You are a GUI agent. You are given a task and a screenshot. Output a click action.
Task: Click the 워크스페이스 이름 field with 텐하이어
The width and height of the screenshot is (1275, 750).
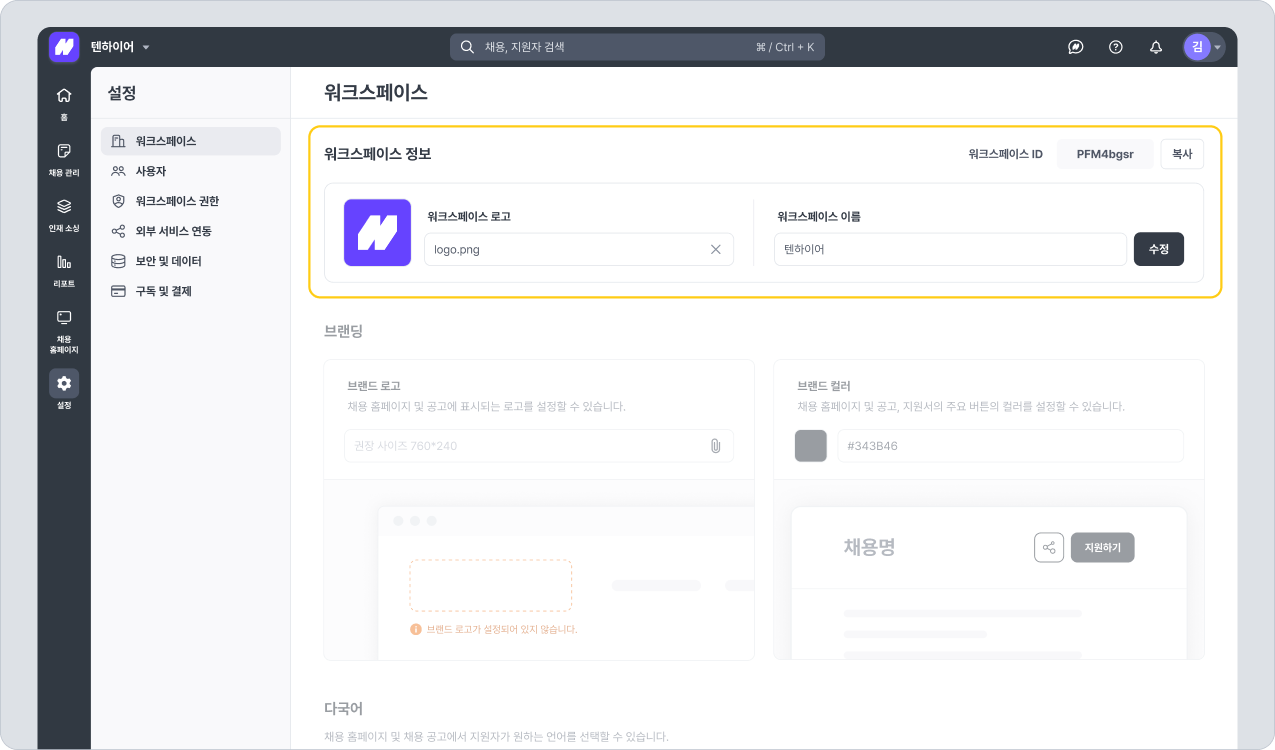(950, 249)
